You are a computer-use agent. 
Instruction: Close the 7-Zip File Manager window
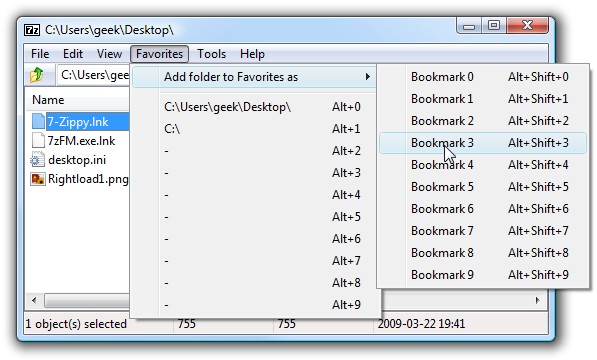[x=527, y=26]
